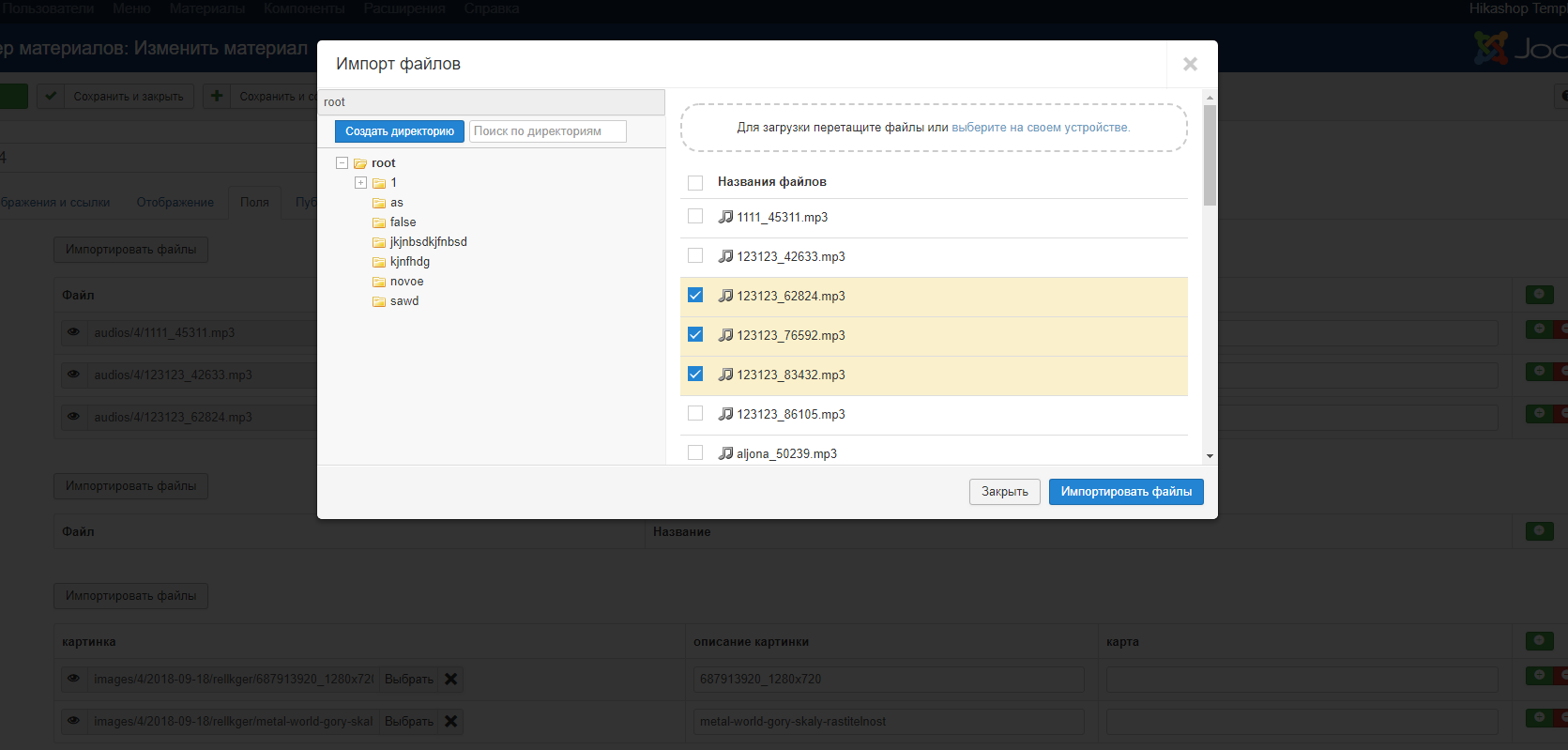Tick the checkbox for 123123_42633.mp3
1568x750 pixels.
(695, 256)
